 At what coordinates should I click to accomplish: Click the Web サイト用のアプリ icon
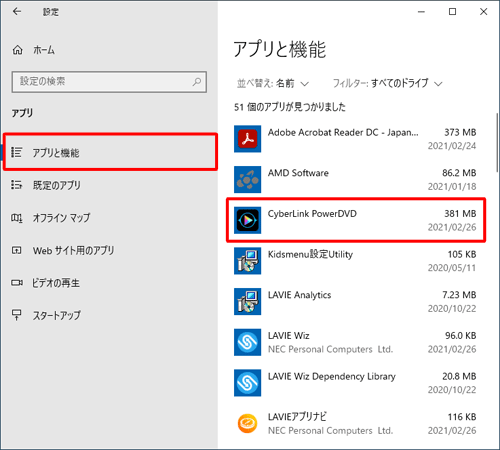click(17, 250)
